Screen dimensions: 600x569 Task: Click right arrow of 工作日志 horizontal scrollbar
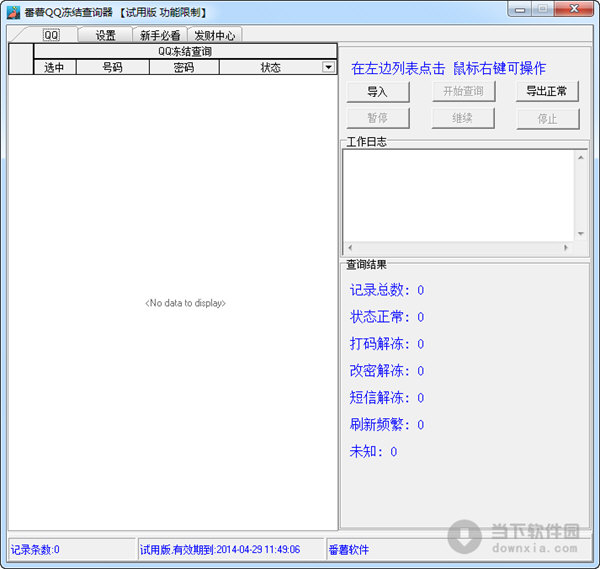566,248
